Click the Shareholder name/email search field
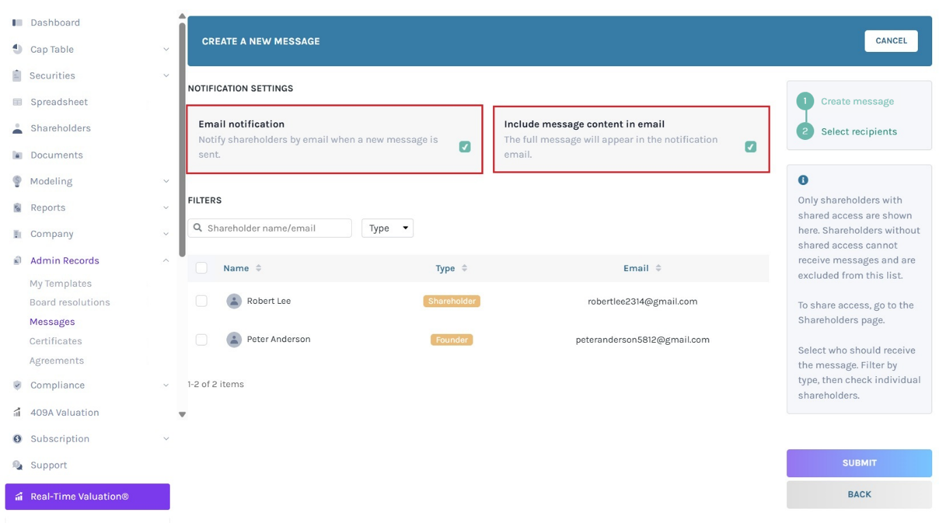The width and height of the screenshot is (939, 523). [269, 228]
